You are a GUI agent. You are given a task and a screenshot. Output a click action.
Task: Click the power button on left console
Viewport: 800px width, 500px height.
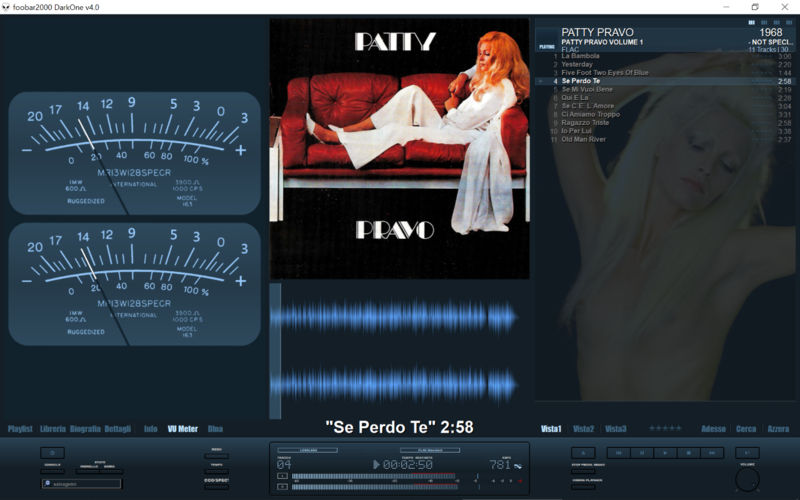tap(52, 453)
